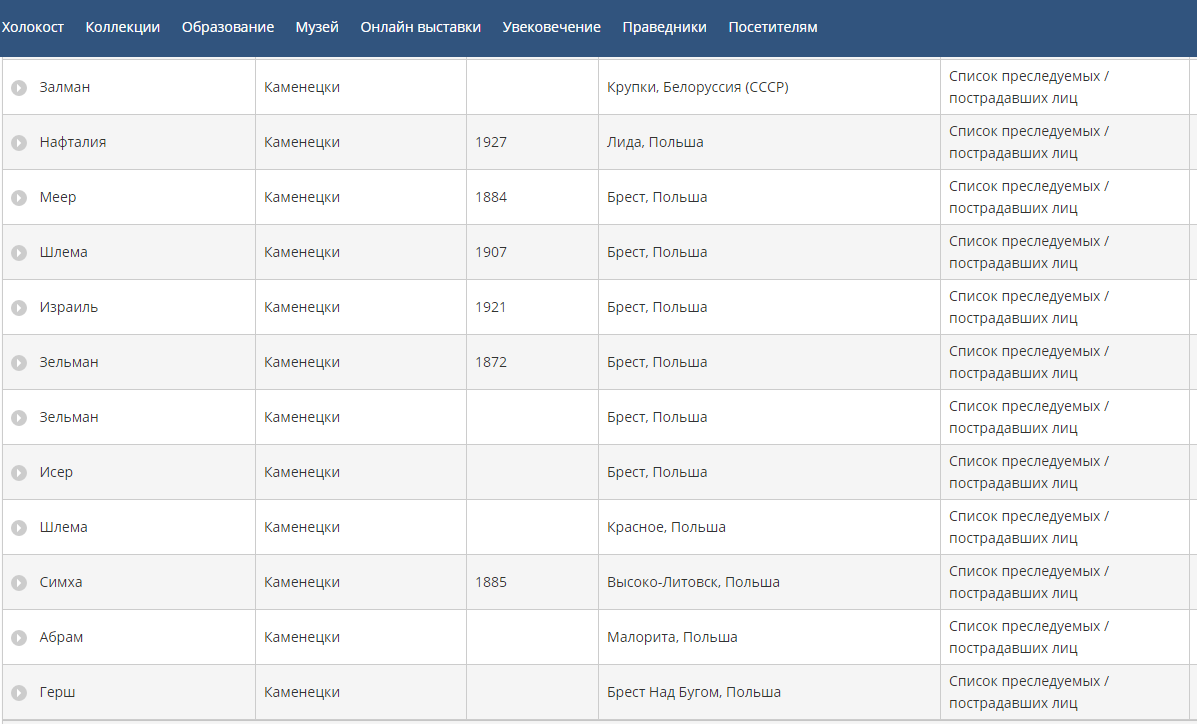The image size is (1197, 724).
Task: Click the arrow icon beside Герш
Action: pos(19,693)
